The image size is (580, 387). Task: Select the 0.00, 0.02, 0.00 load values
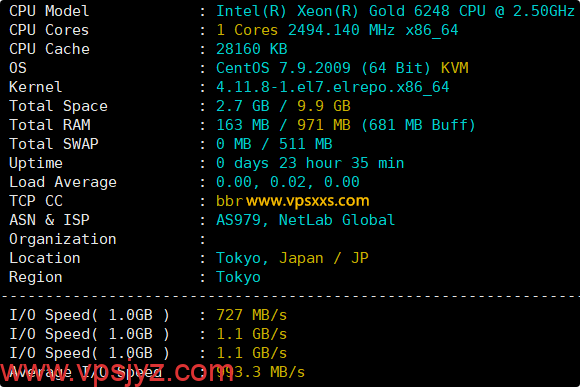point(288,182)
